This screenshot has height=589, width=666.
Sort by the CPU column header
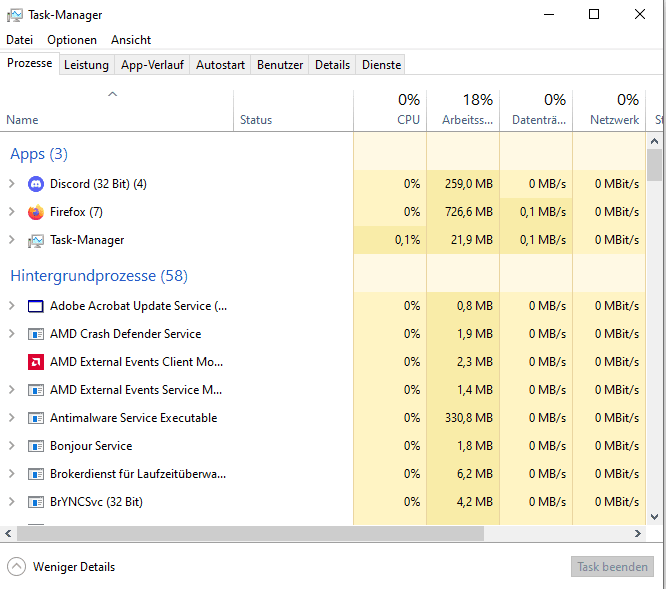390,110
